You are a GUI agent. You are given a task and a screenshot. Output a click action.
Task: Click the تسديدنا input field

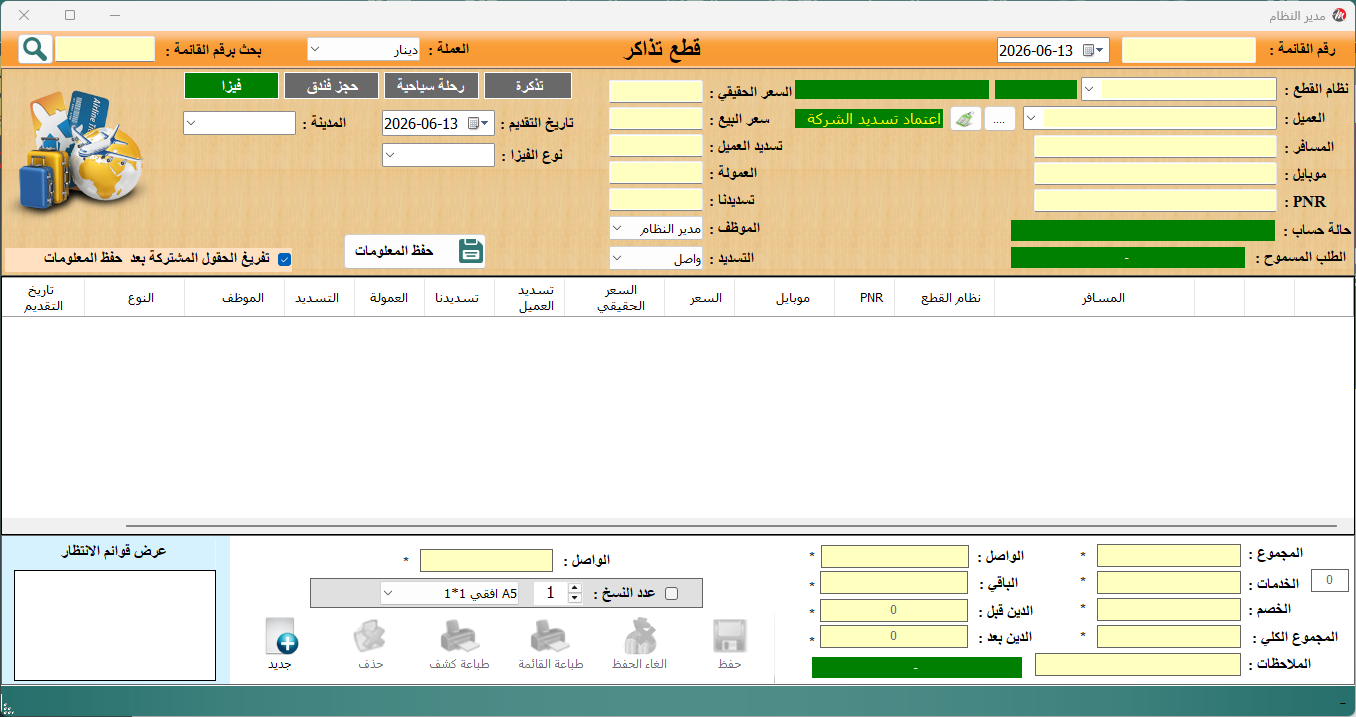pyautogui.click(x=656, y=200)
